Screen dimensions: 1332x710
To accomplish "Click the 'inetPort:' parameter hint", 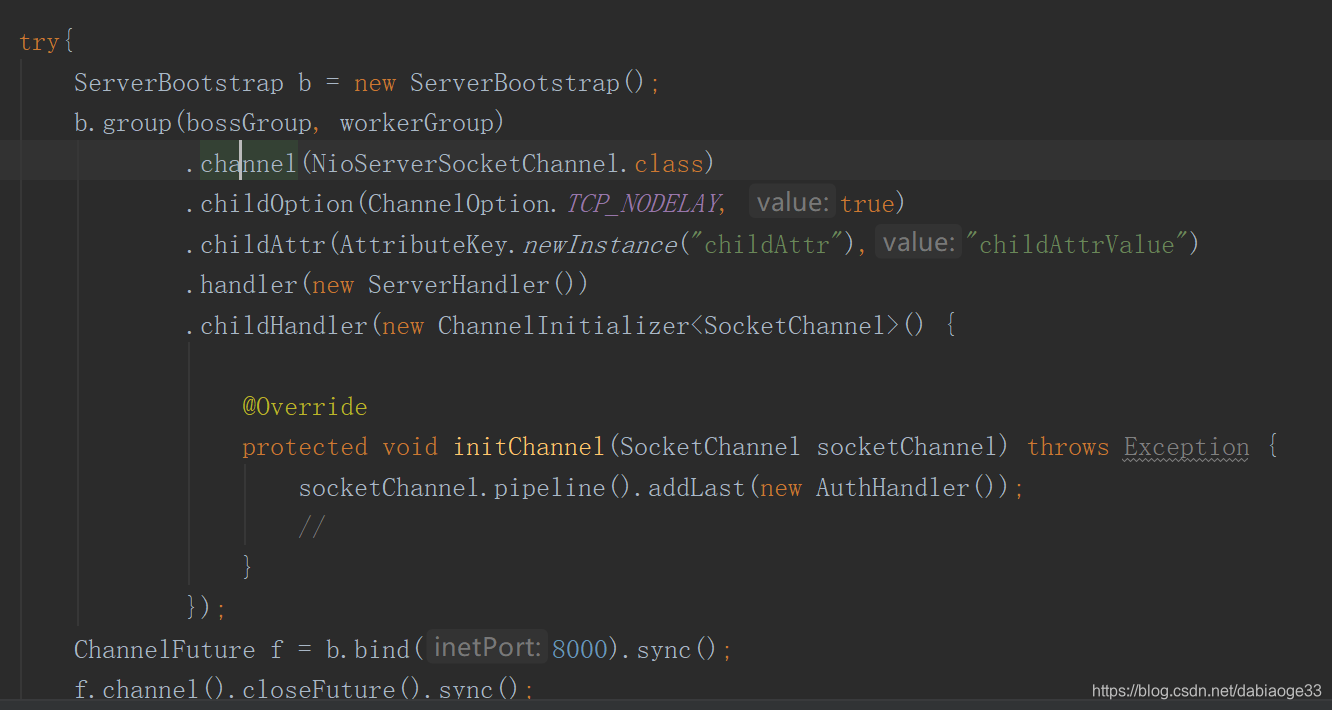I will coord(487,648).
